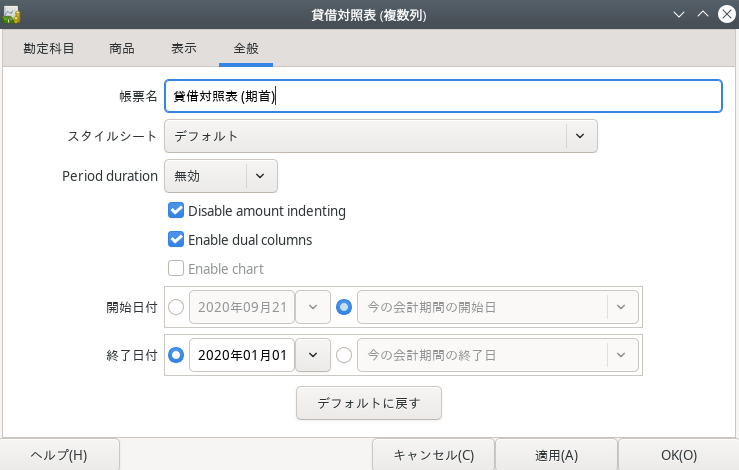This screenshot has width=739, height=470.
Task: Maximize the window with the up chevron
Action: click(703, 15)
